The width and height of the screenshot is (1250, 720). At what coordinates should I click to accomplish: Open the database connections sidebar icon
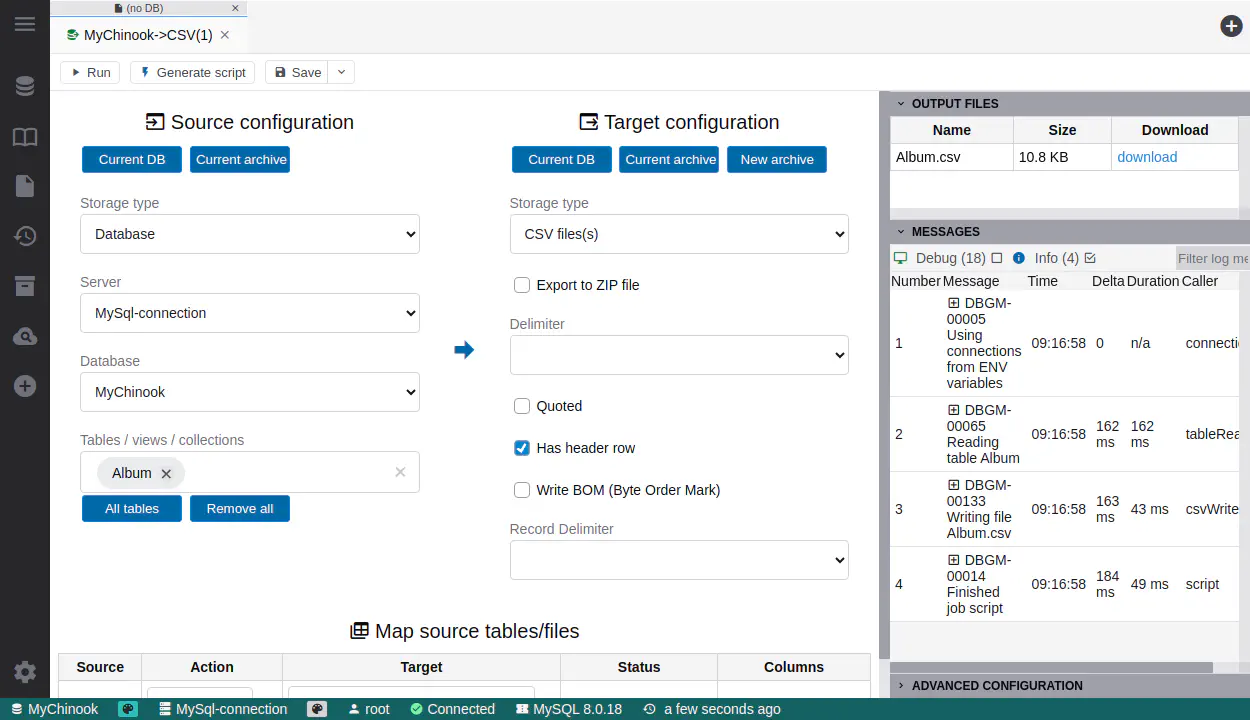pos(25,87)
